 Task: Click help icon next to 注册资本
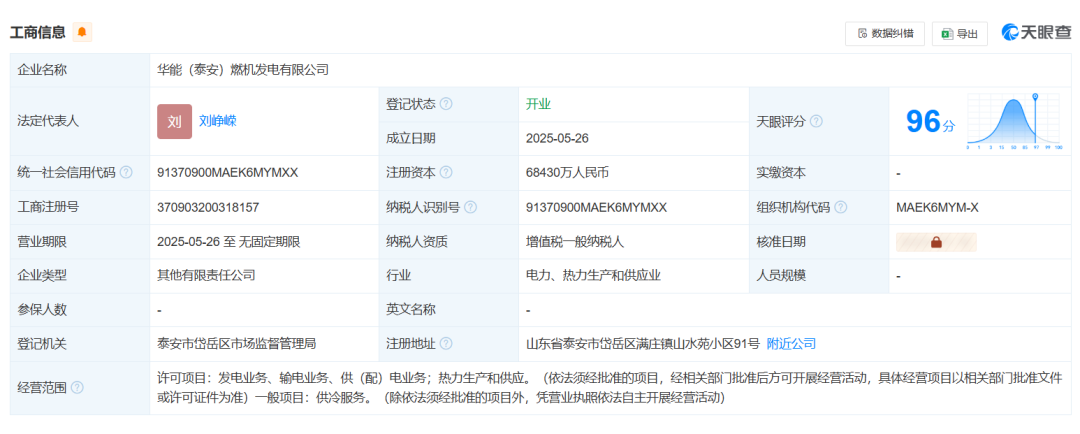tap(446, 173)
